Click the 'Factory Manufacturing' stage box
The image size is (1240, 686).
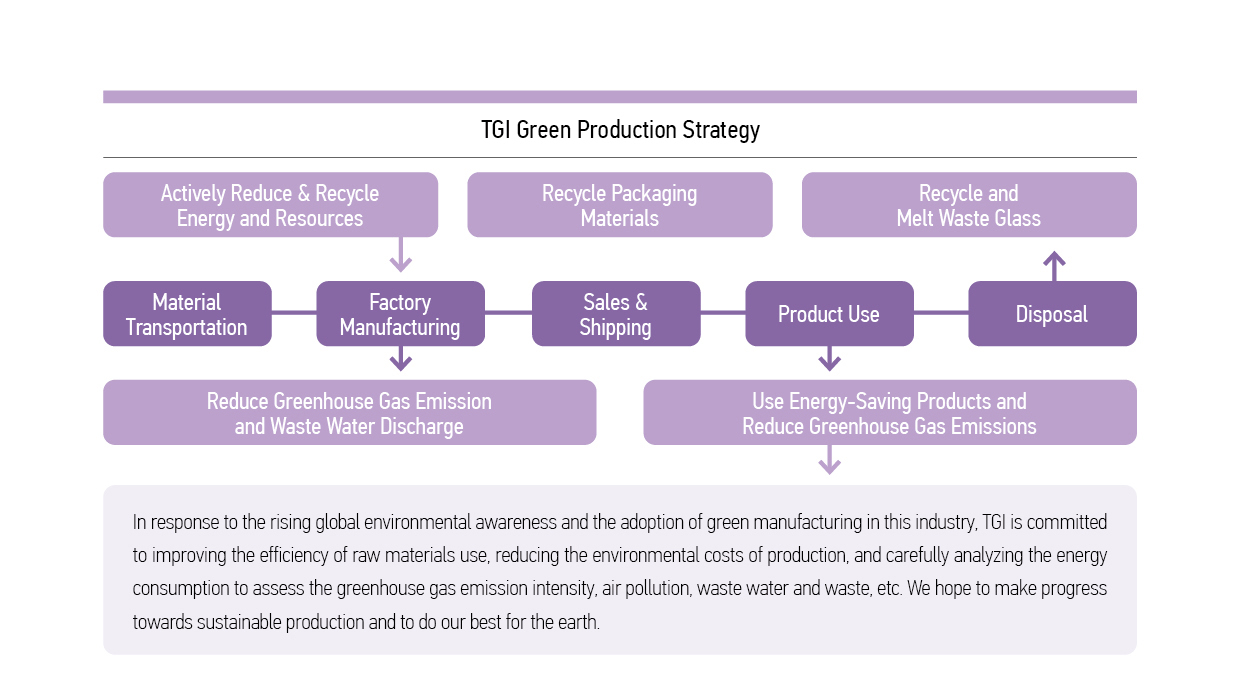tap(400, 314)
